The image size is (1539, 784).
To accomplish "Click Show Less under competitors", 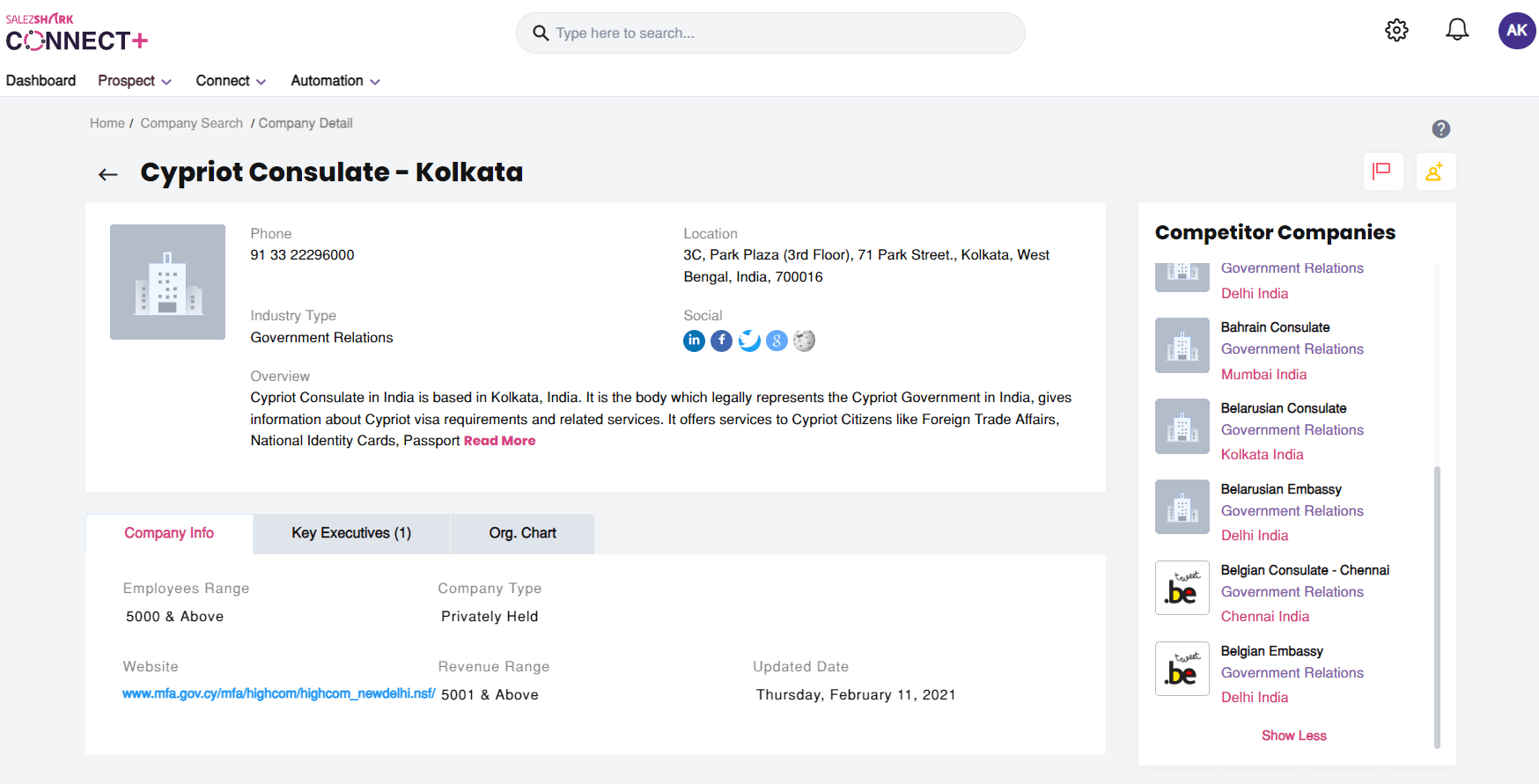I will click(x=1293, y=736).
